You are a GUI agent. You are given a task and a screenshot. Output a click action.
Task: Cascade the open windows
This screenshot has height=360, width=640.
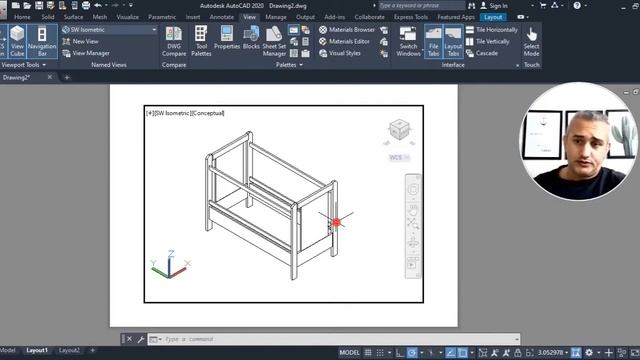[482, 53]
